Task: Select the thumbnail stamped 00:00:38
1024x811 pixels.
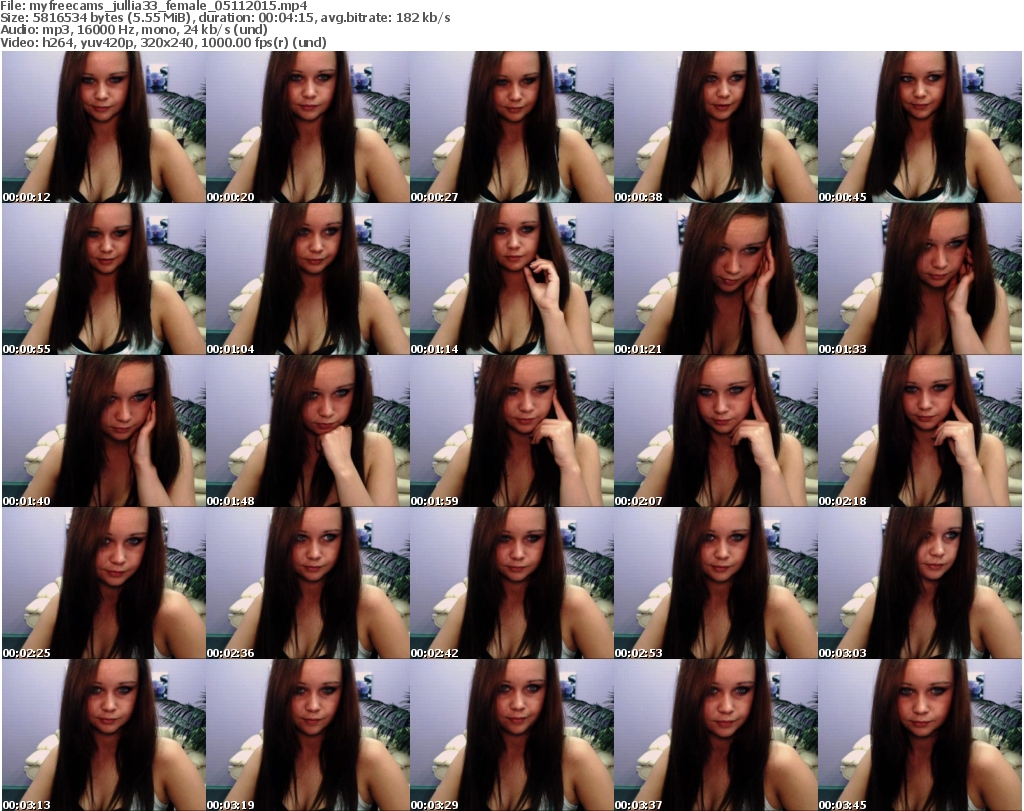Action: (715, 127)
